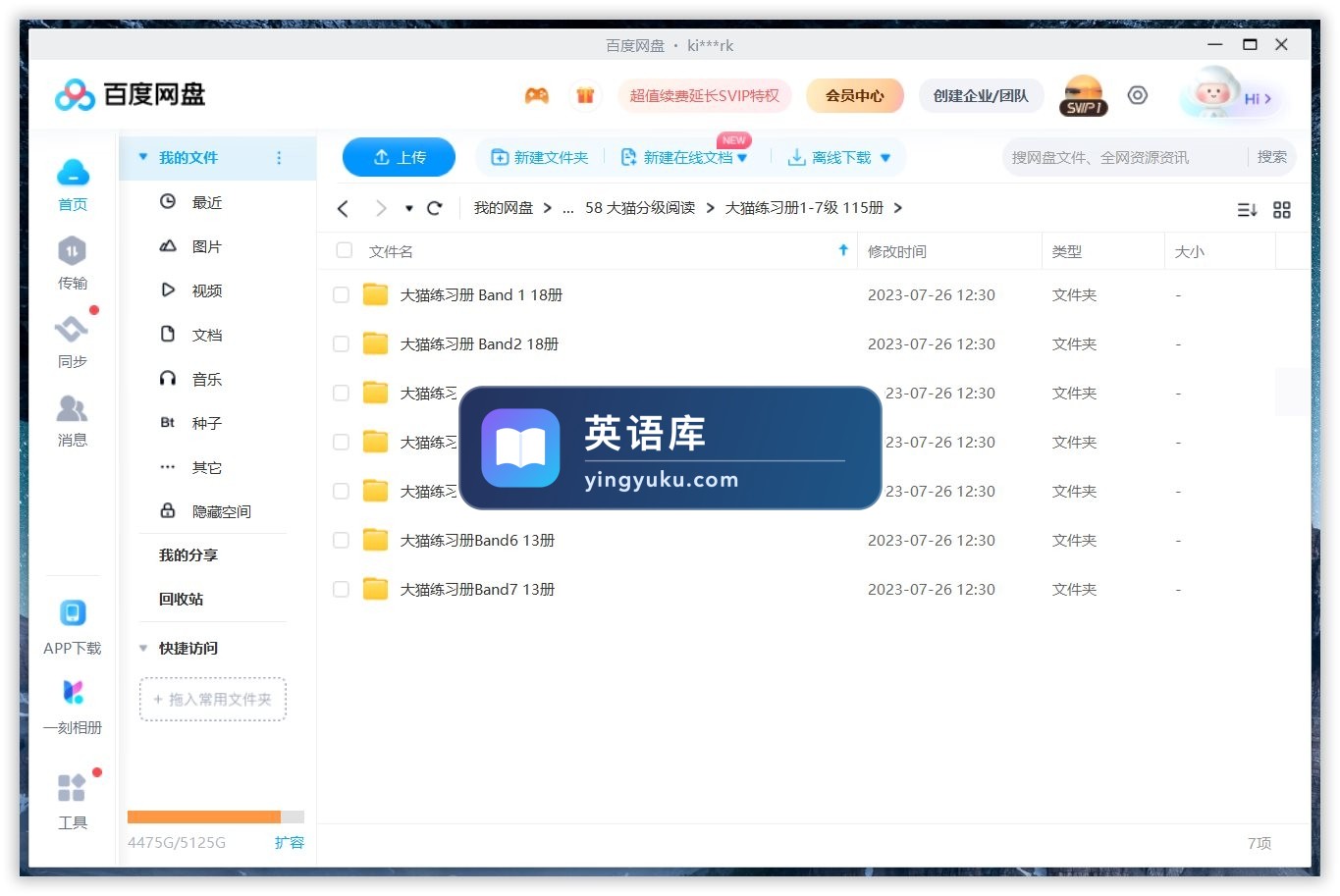Expand chevron after 大猫练习册1-7级 115册 breadcrumb
Image resolution: width=1340 pixels, height=896 pixels.
897,208
